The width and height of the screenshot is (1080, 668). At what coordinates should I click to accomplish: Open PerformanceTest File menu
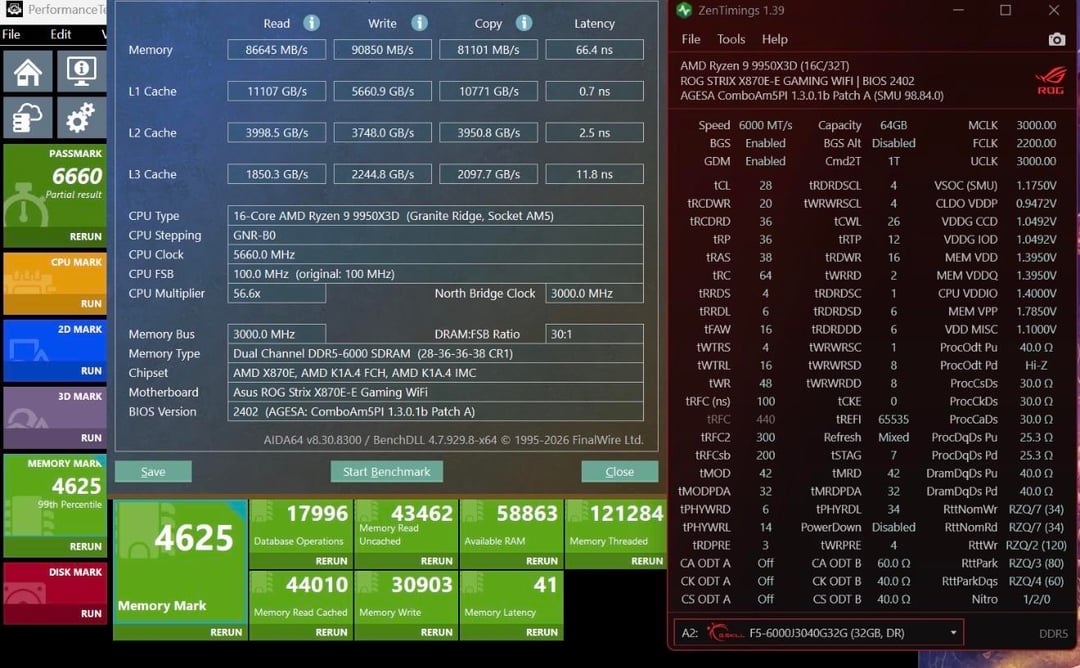[x=11, y=34]
